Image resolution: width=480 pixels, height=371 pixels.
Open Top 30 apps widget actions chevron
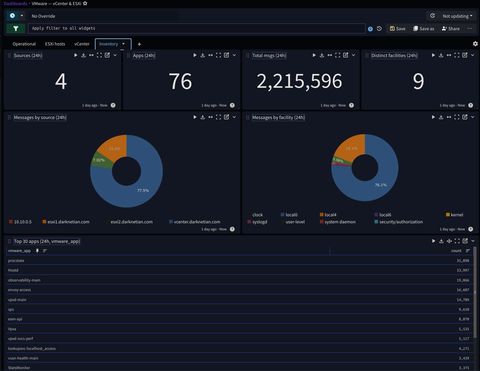[473, 241]
